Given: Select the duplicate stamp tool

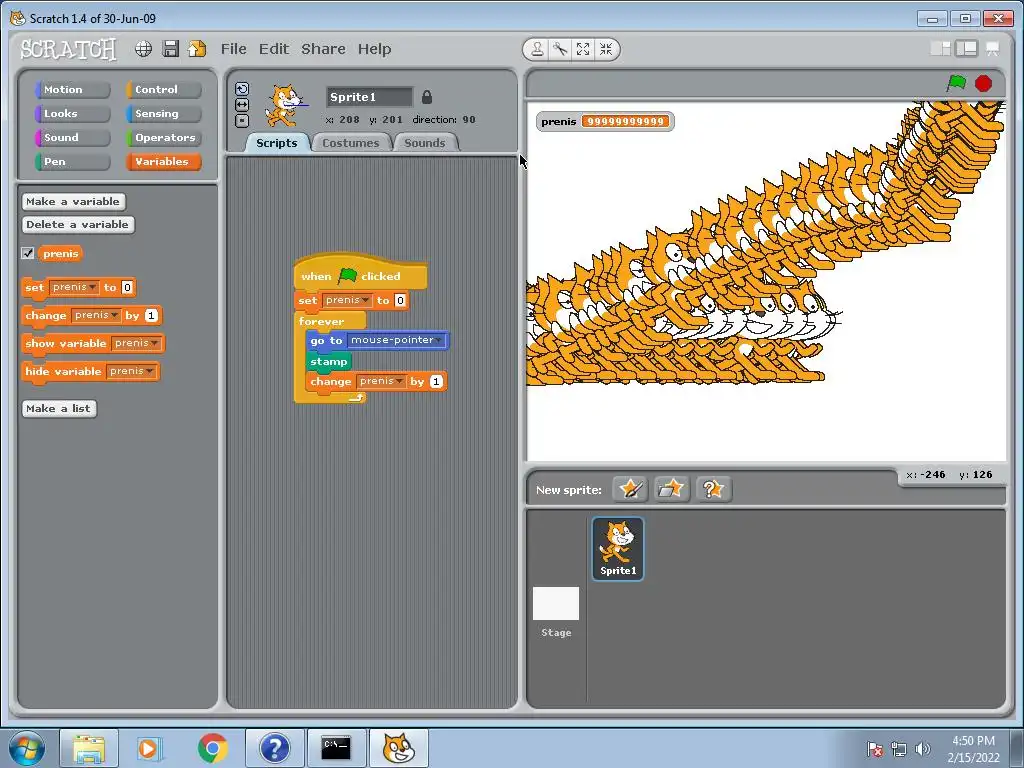Looking at the screenshot, I should tap(537, 49).
